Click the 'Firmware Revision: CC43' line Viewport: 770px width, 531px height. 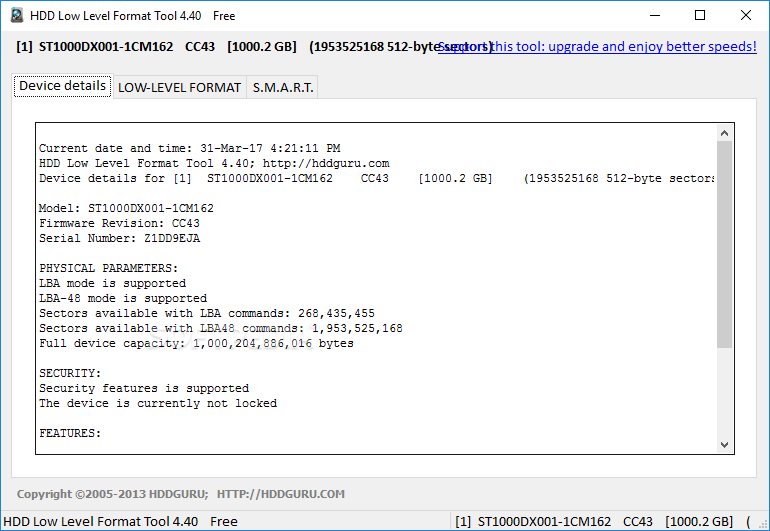119,224
